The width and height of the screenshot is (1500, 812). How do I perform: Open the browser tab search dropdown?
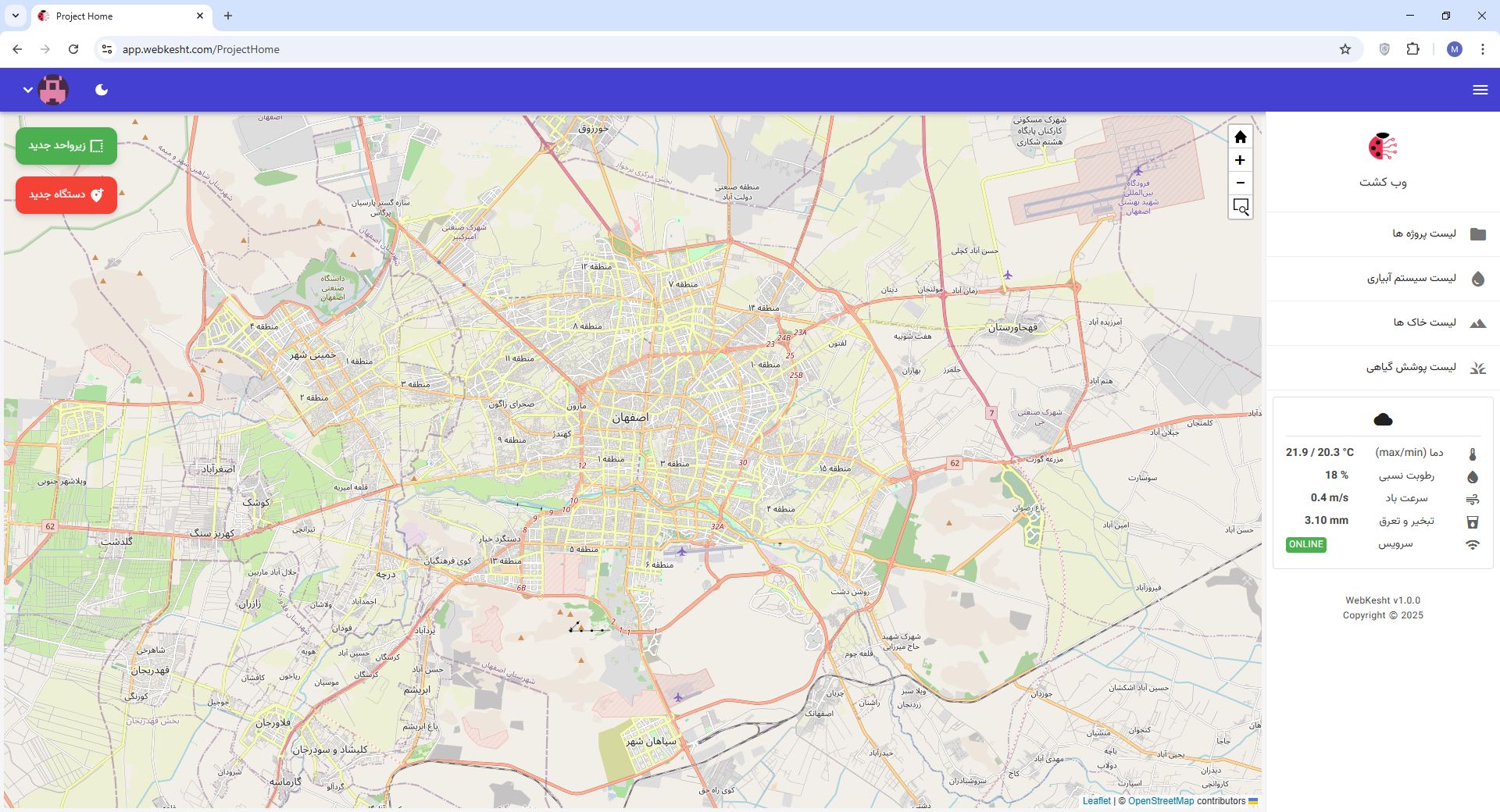(15, 16)
